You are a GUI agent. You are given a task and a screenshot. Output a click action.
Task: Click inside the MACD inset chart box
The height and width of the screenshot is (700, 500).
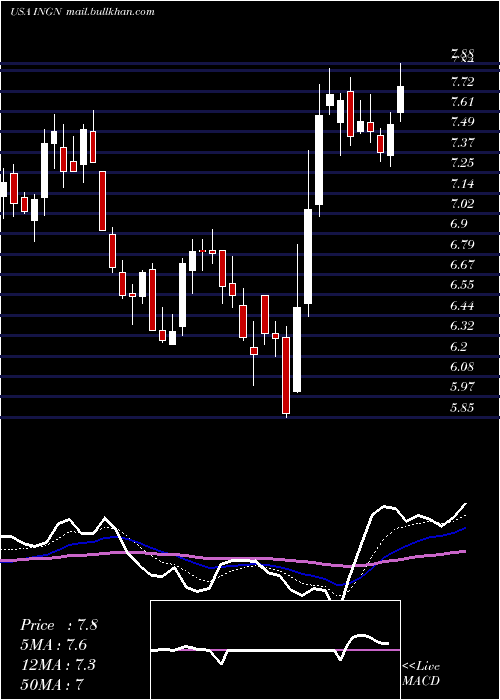[x=275, y=650]
